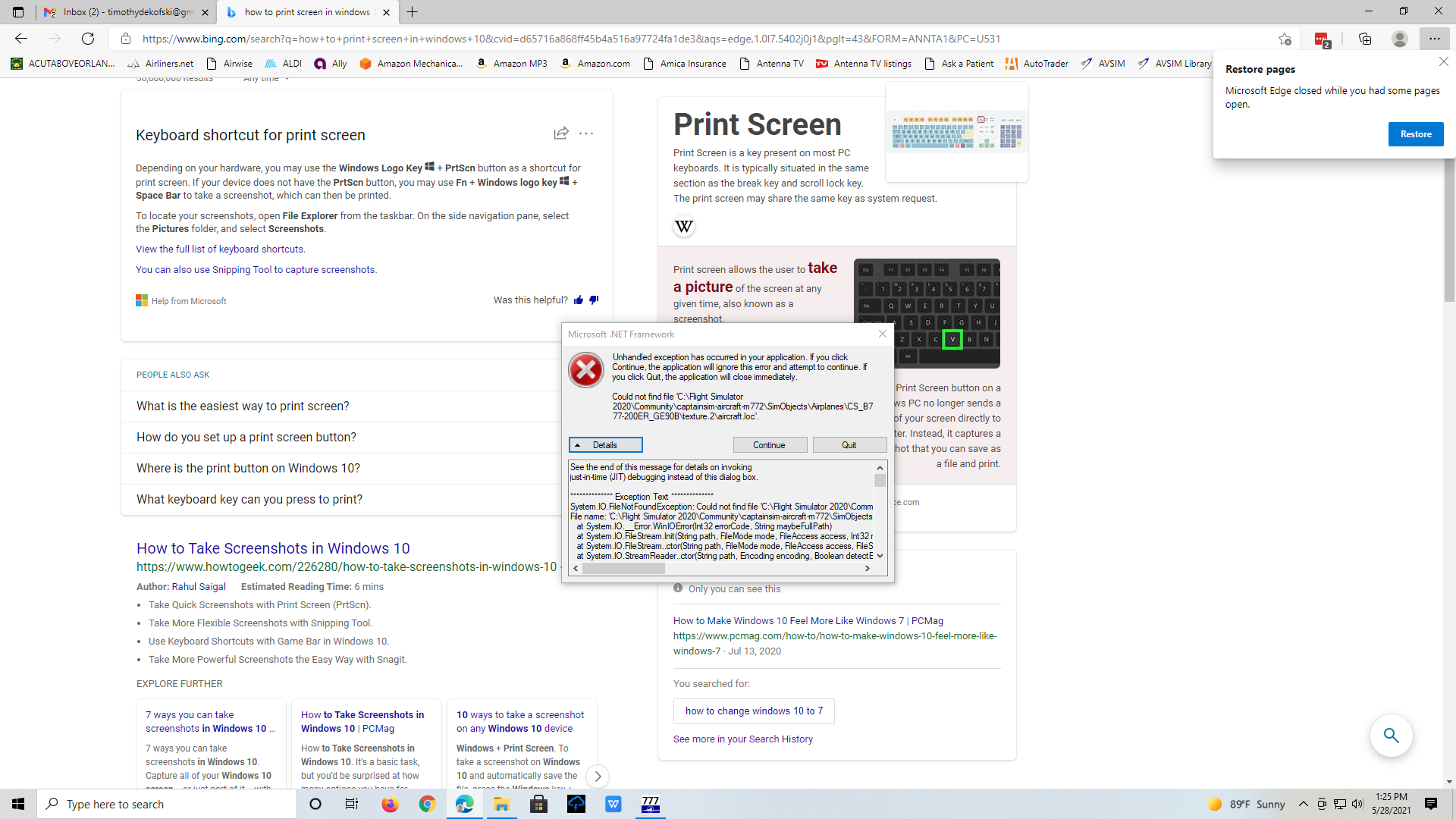Image resolution: width=1456 pixels, height=819 pixels.
Task: Click the share icon on the answer card
Action: click(x=561, y=133)
